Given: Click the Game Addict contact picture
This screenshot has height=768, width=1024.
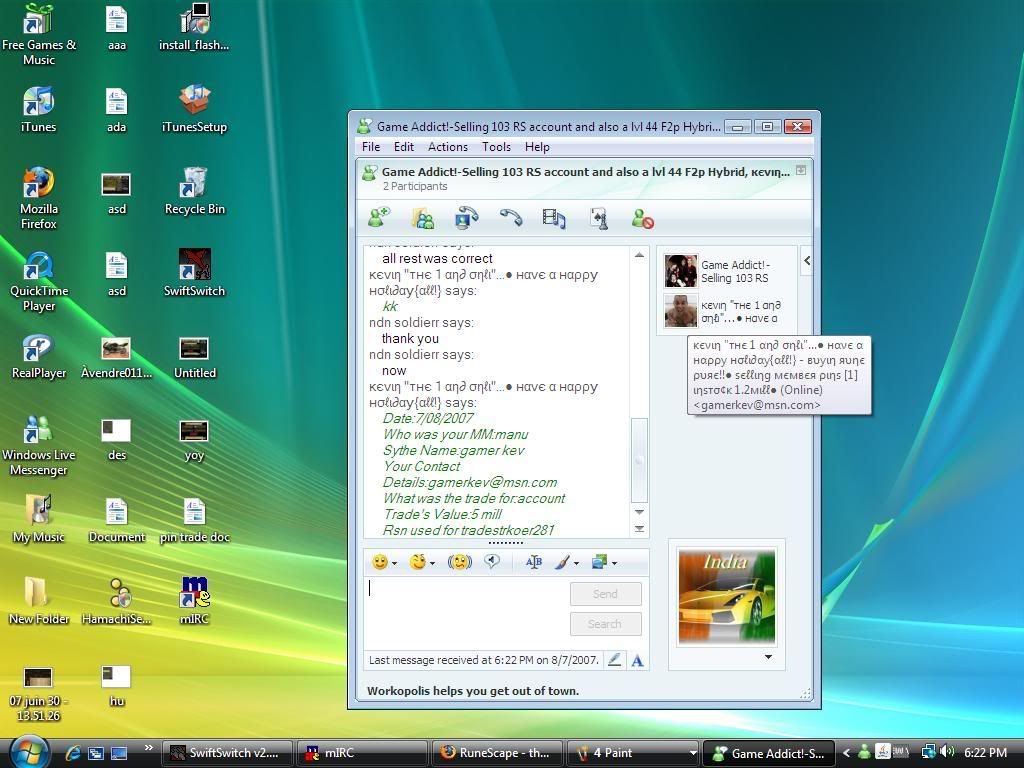Looking at the screenshot, I should pos(680,271).
